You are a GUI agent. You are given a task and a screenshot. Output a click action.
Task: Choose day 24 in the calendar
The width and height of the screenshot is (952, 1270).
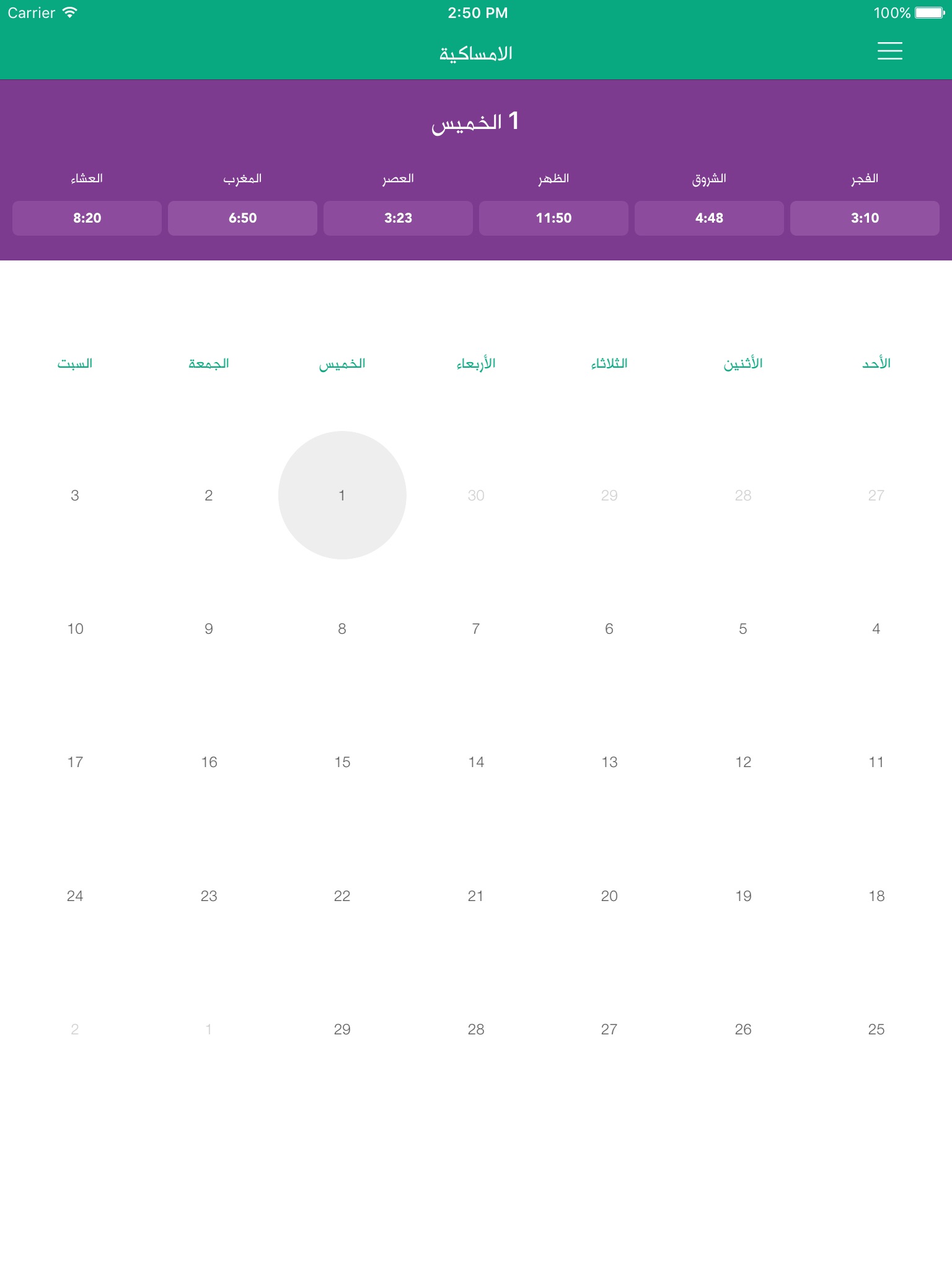click(x=75, y=895)
